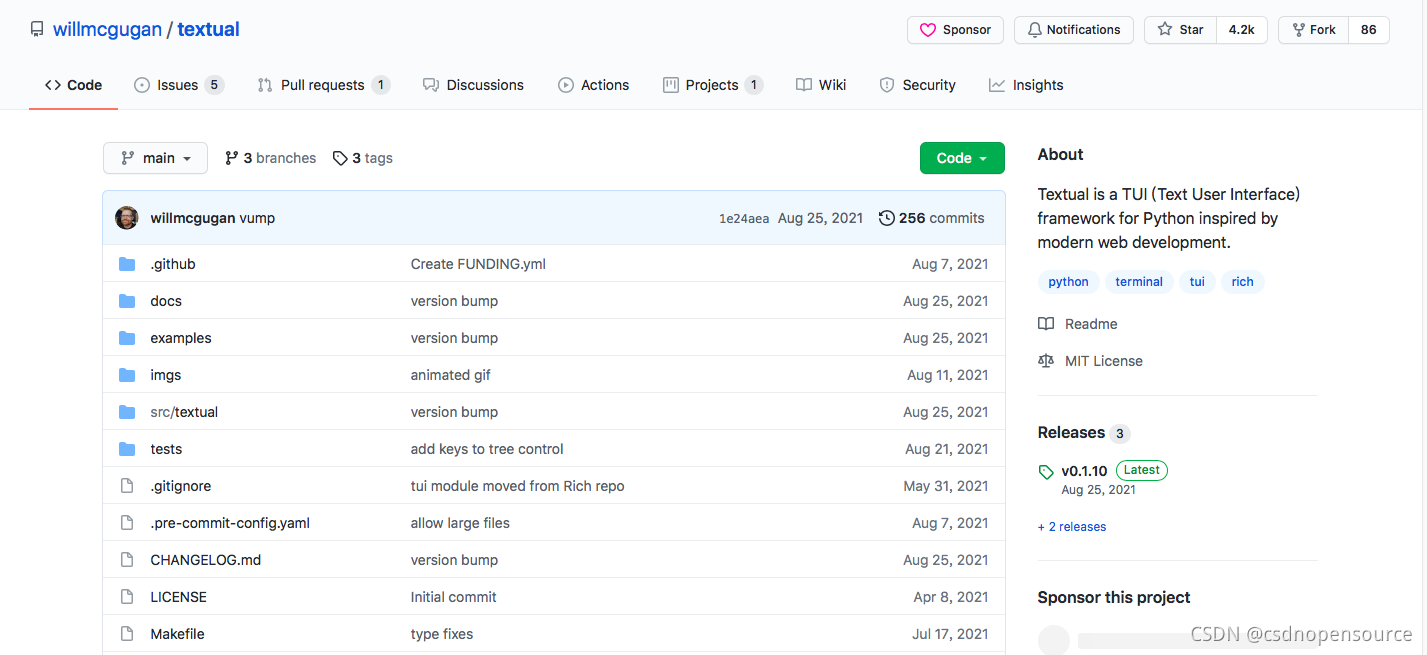Open the .pre-commit-config.yaml file name
The image size is (1427, 655).
pos(230,523)
